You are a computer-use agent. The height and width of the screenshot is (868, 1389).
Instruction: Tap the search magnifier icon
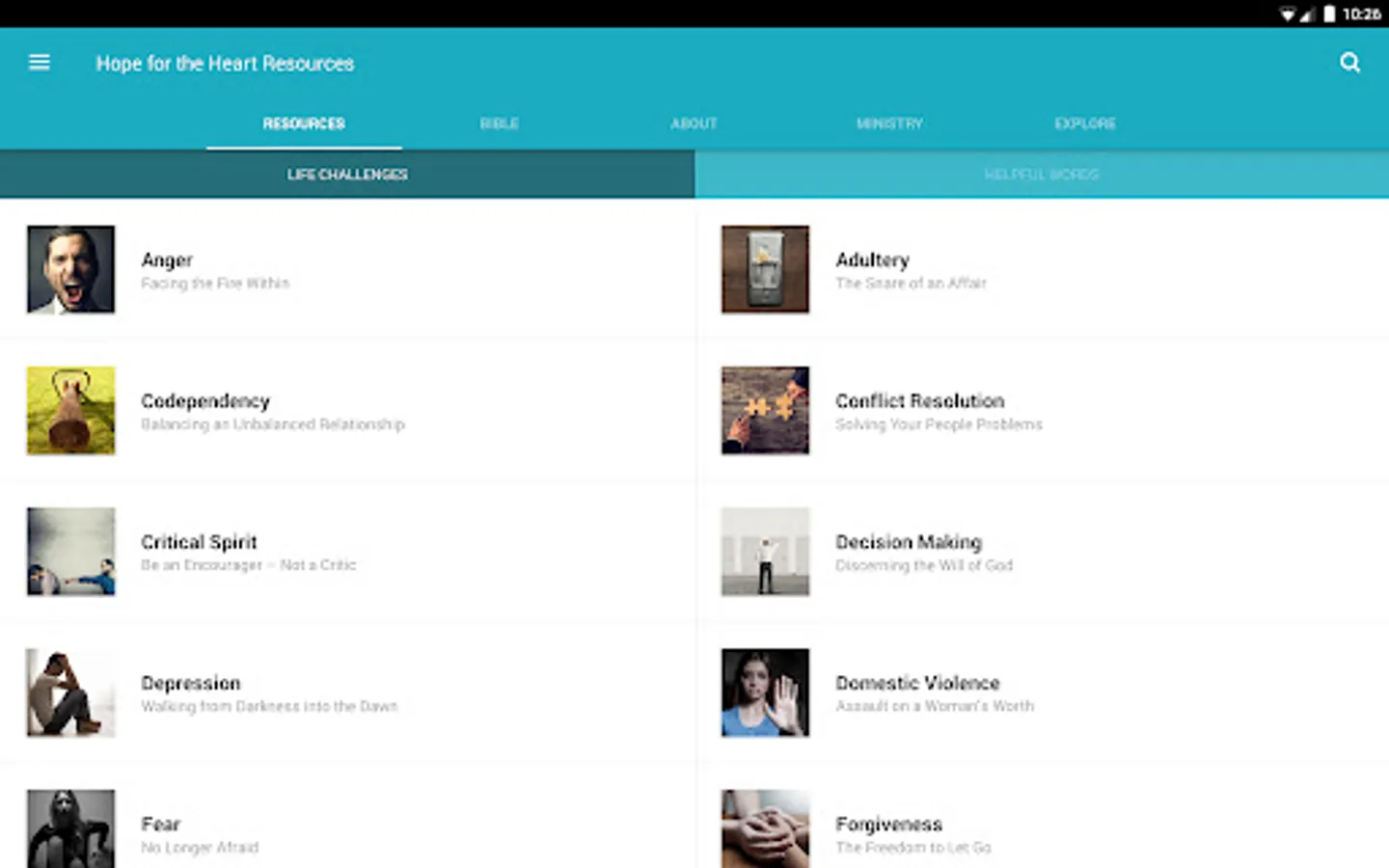click(1349, 63)
